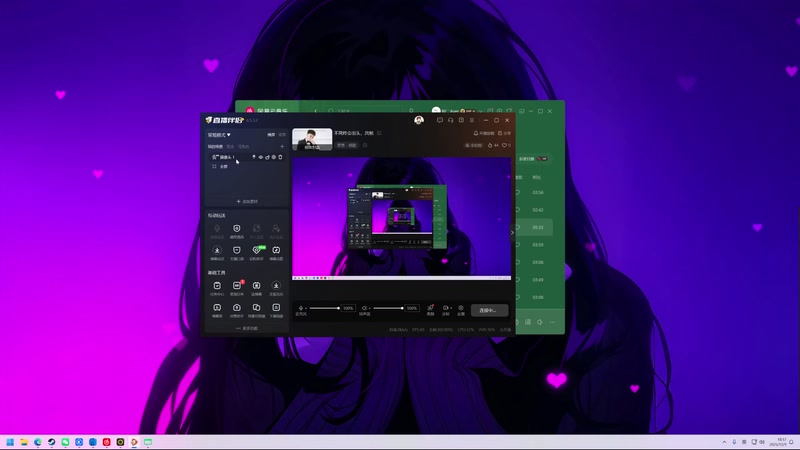Adjust the speaker volume slider
The width and height of the screenshot is (800, 450).
(x=388, y=308)
